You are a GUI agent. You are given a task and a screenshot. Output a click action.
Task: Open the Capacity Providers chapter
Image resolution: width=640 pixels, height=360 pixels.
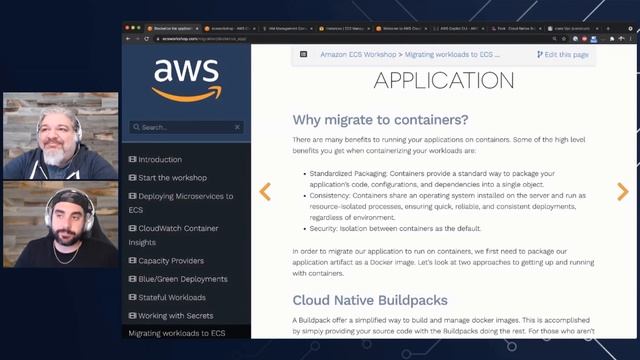tap(166, 260)
